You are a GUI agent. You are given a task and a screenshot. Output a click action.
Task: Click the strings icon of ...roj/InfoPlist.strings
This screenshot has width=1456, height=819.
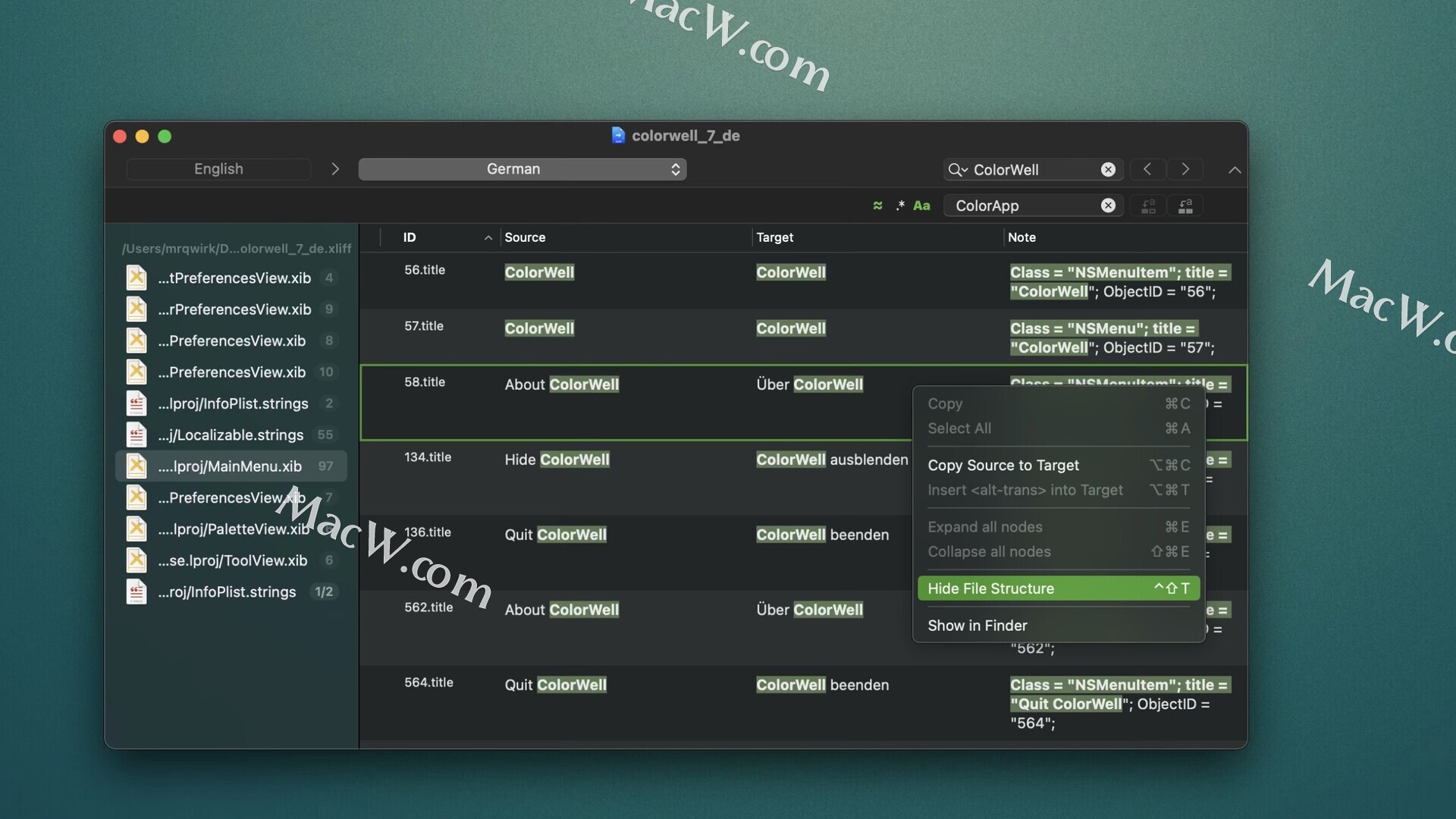click(136, 591)
